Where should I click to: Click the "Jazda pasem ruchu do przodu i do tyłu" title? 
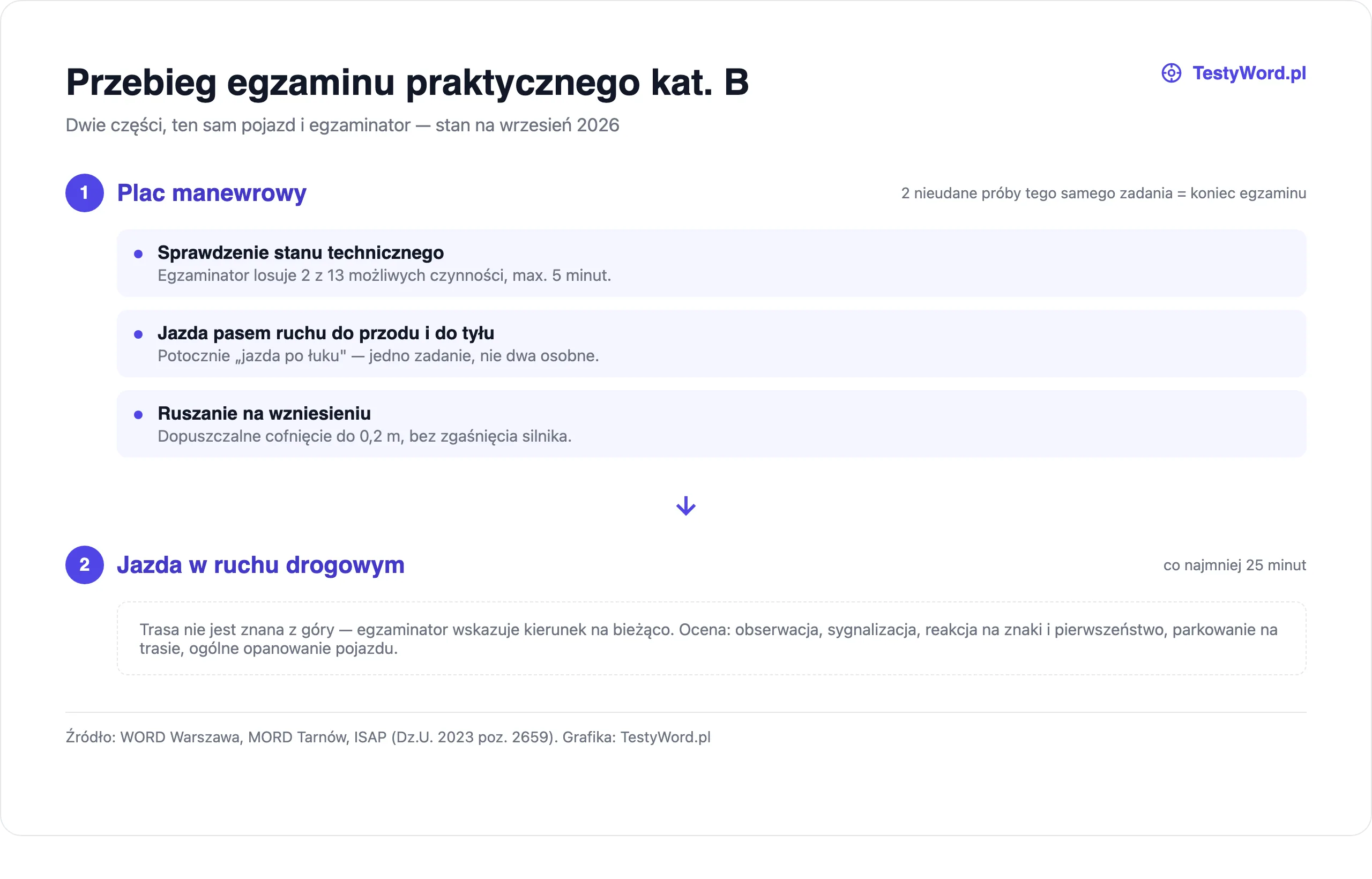[326, 333]
